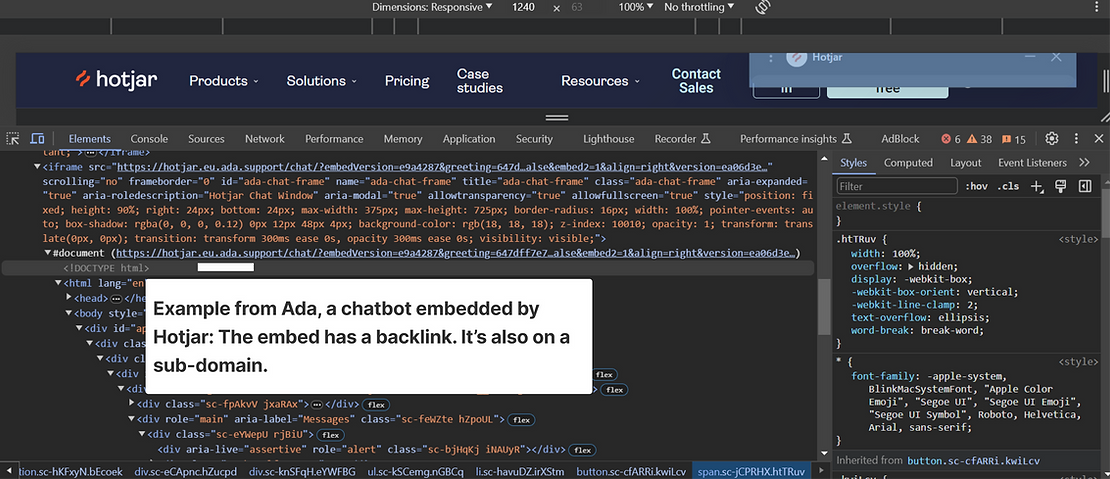This screenshot has height=479, width=1110.
Task: Open the Sources tab
Action: coord(206,139)
